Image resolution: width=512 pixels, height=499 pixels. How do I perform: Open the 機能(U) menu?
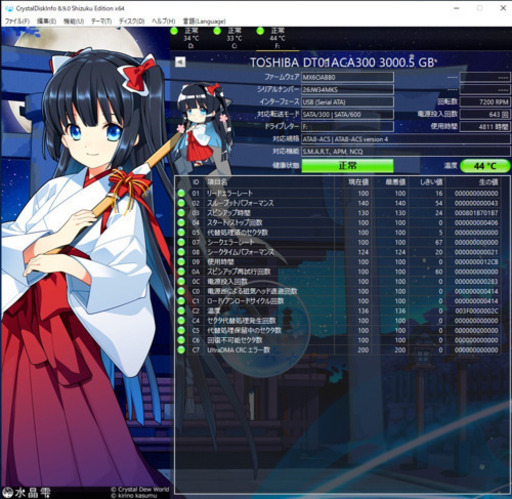coord(74,21)
